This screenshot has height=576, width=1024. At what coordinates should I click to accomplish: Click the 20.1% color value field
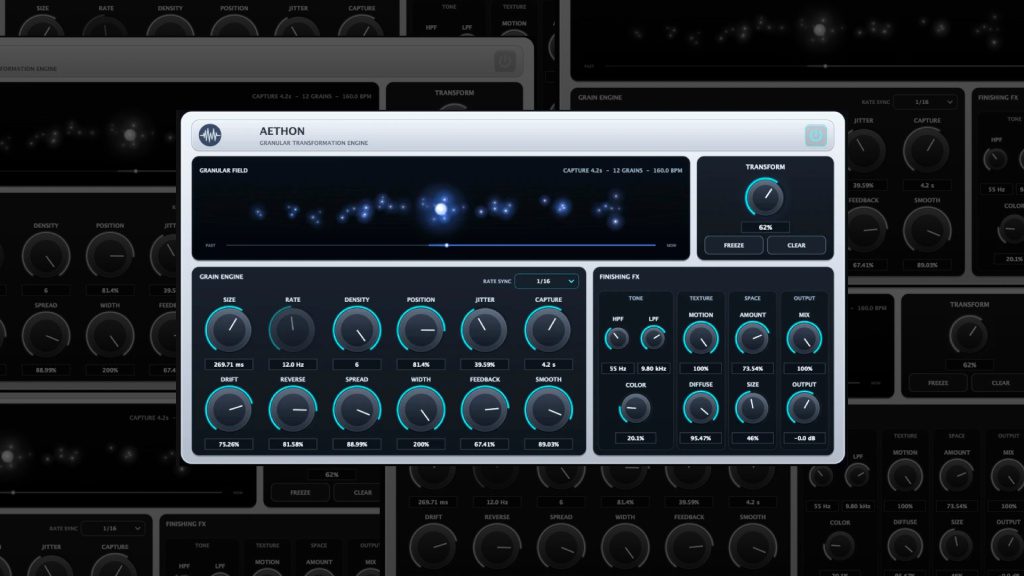pyautogui.click(x=635, y=438)
